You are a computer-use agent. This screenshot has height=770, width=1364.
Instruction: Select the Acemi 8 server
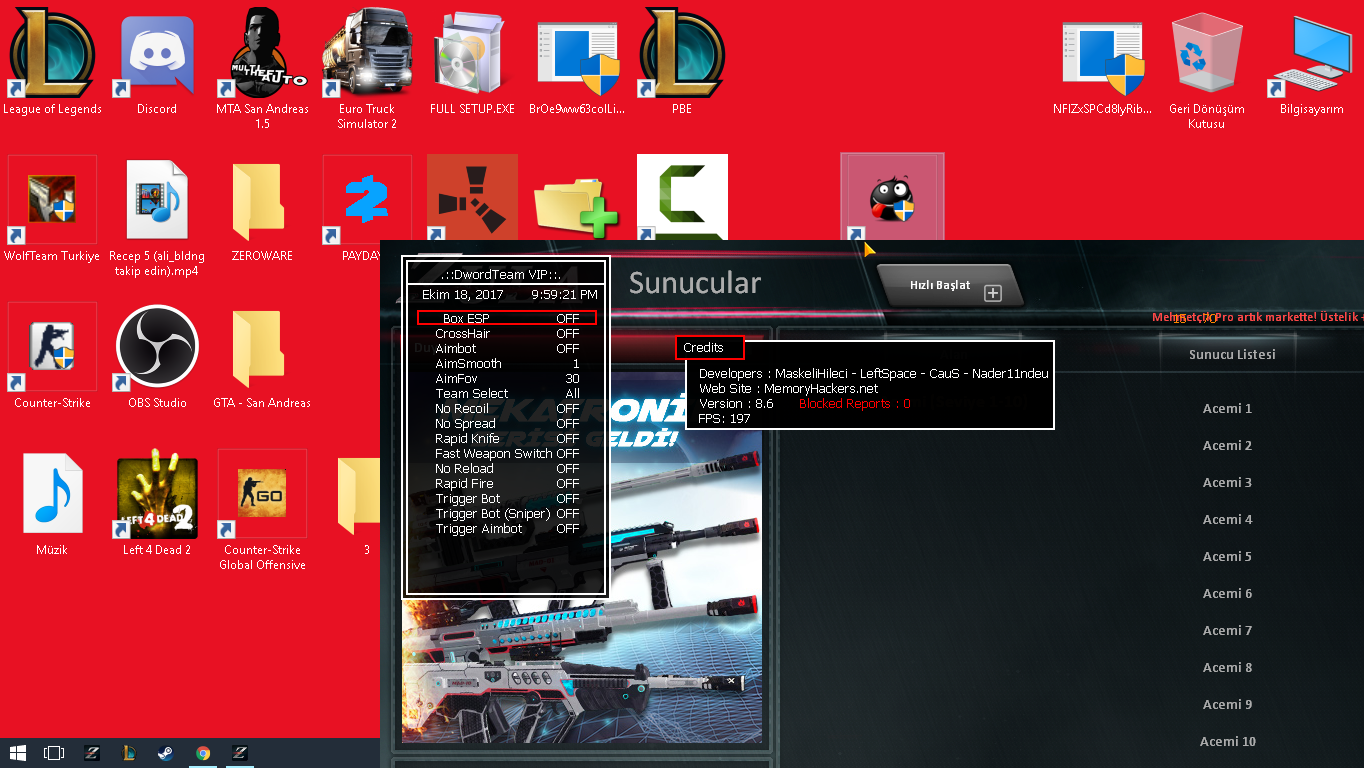click(1227, 667)
